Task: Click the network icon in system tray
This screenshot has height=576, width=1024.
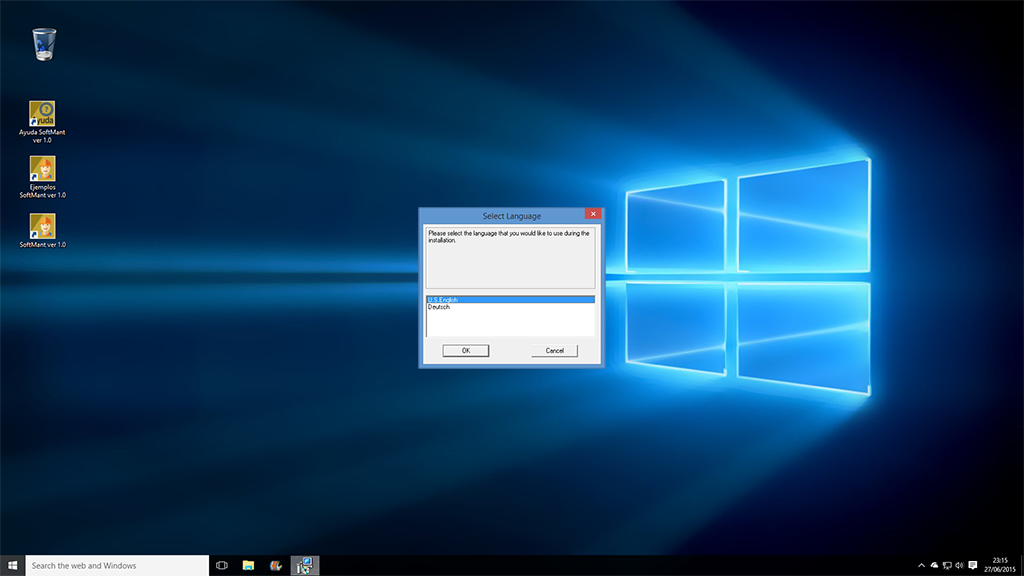Action: pyautogui.click(x=947, y=565)
